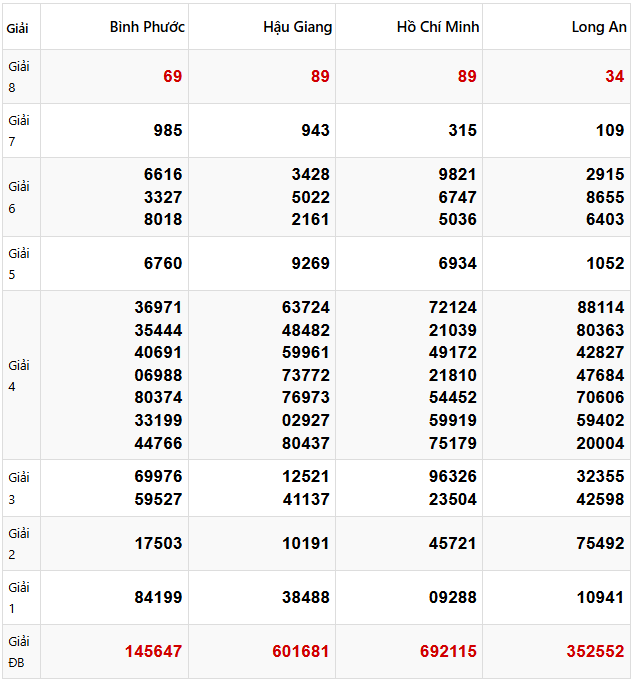Screen dimensions: 634x683
Task: Select the Hồ Chí Minh column header
Action: [438, 27]
